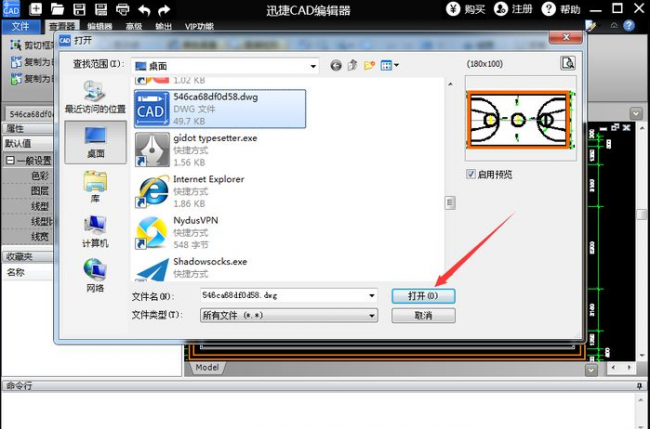Select 库 in places sidebar
The width and height of the screenshot is (650, 429).
pyautogui.click(x=95, y=187)
